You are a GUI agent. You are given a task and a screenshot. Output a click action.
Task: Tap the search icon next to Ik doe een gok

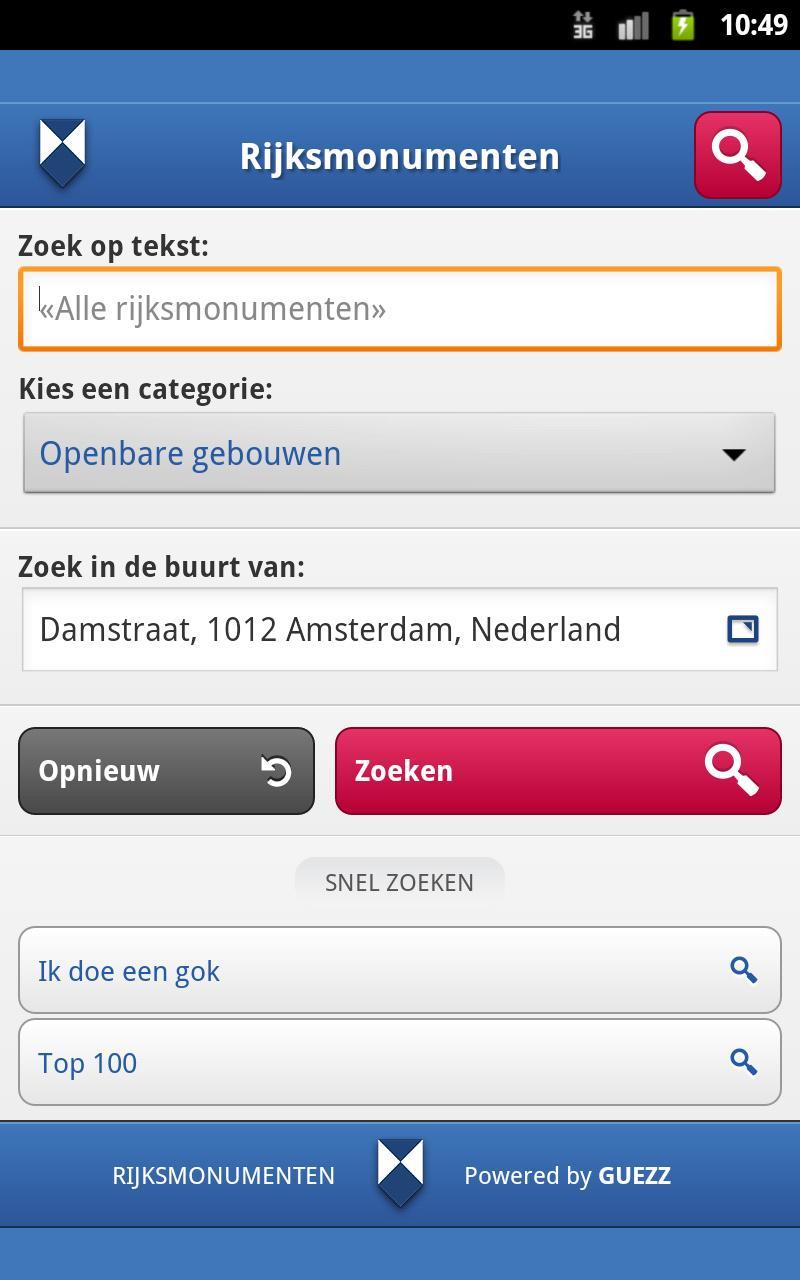coord(743,970)
